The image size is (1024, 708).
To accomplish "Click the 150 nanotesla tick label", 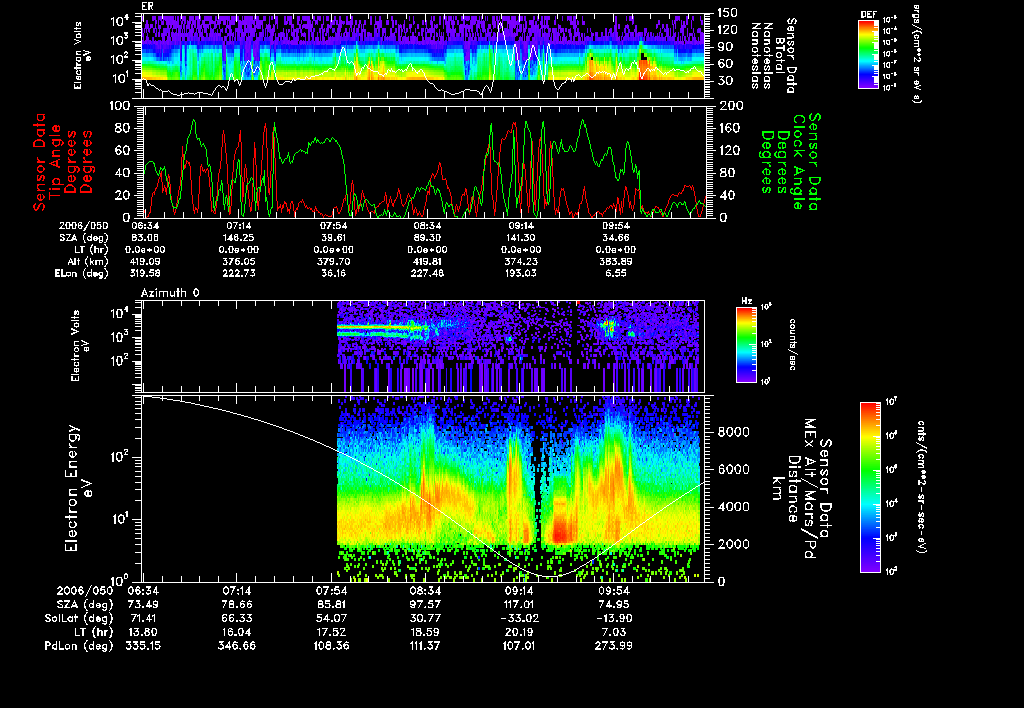I will click(728, 12).
